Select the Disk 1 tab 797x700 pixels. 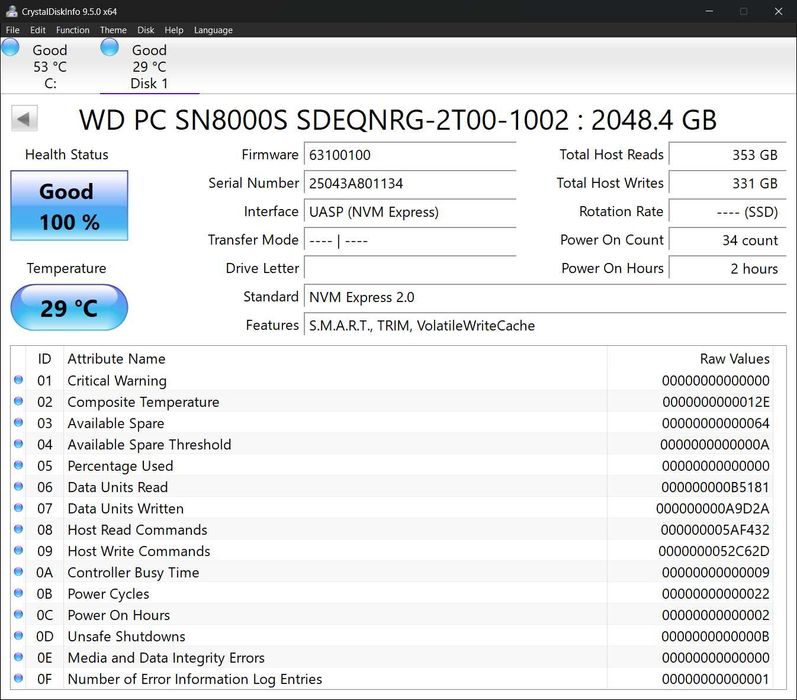click(149, 66)
